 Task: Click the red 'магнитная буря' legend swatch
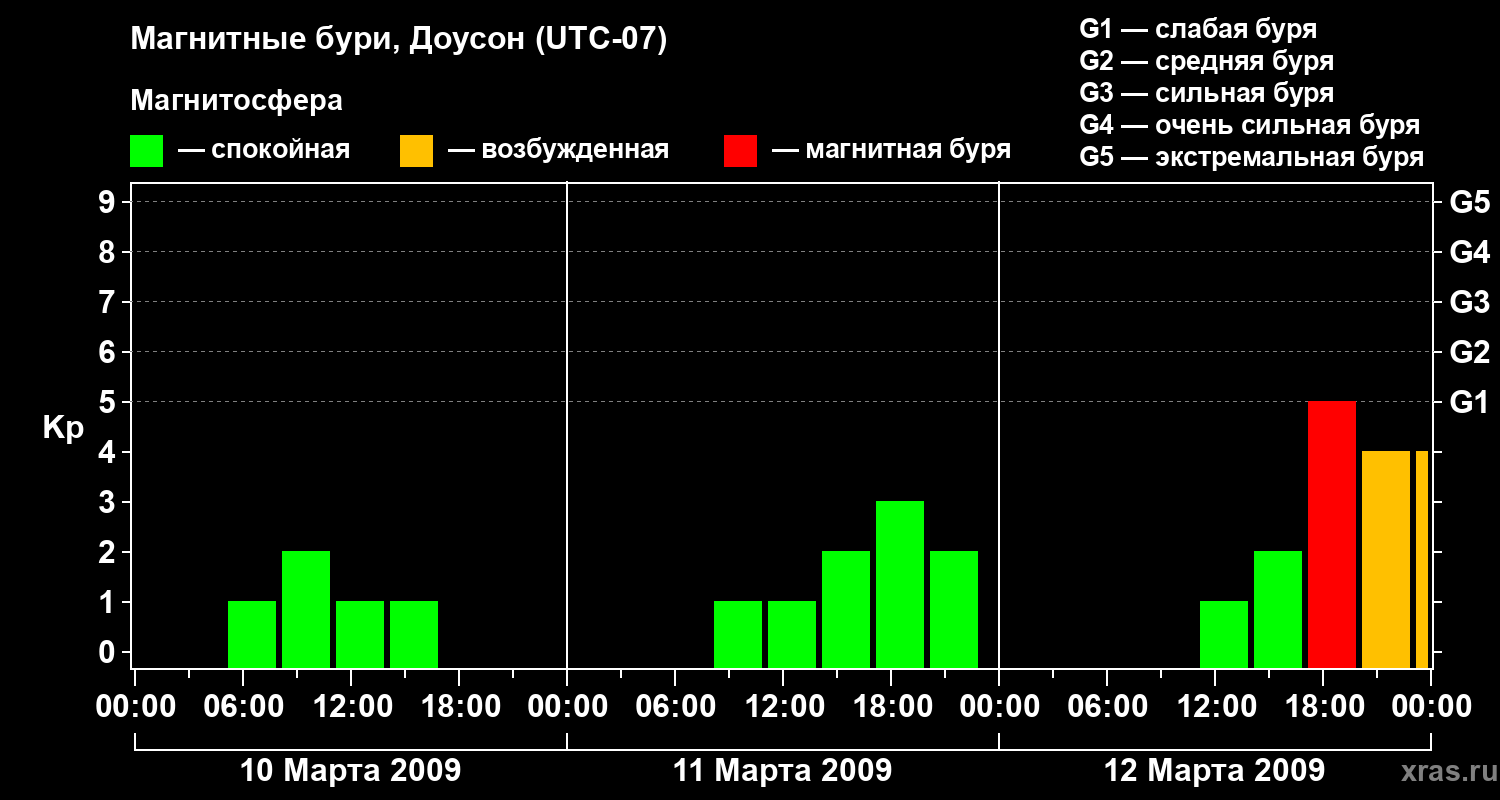(x=740, y=151)
